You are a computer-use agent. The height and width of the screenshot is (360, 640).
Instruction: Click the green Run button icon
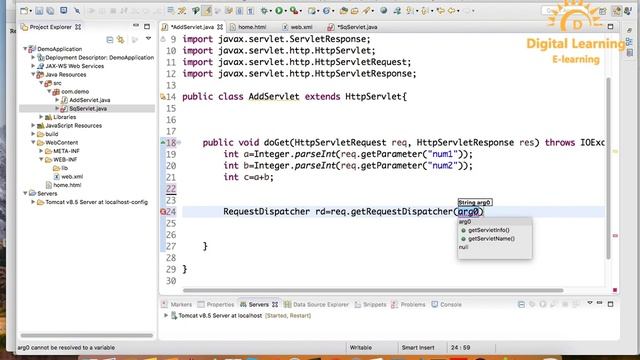tap(279, 11)
